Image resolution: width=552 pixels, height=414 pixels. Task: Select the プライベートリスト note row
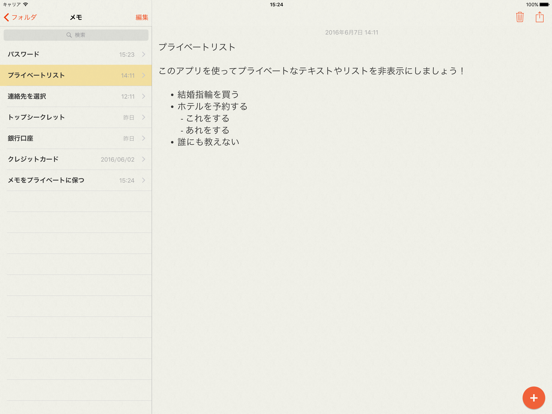click(x=76, y=75)
